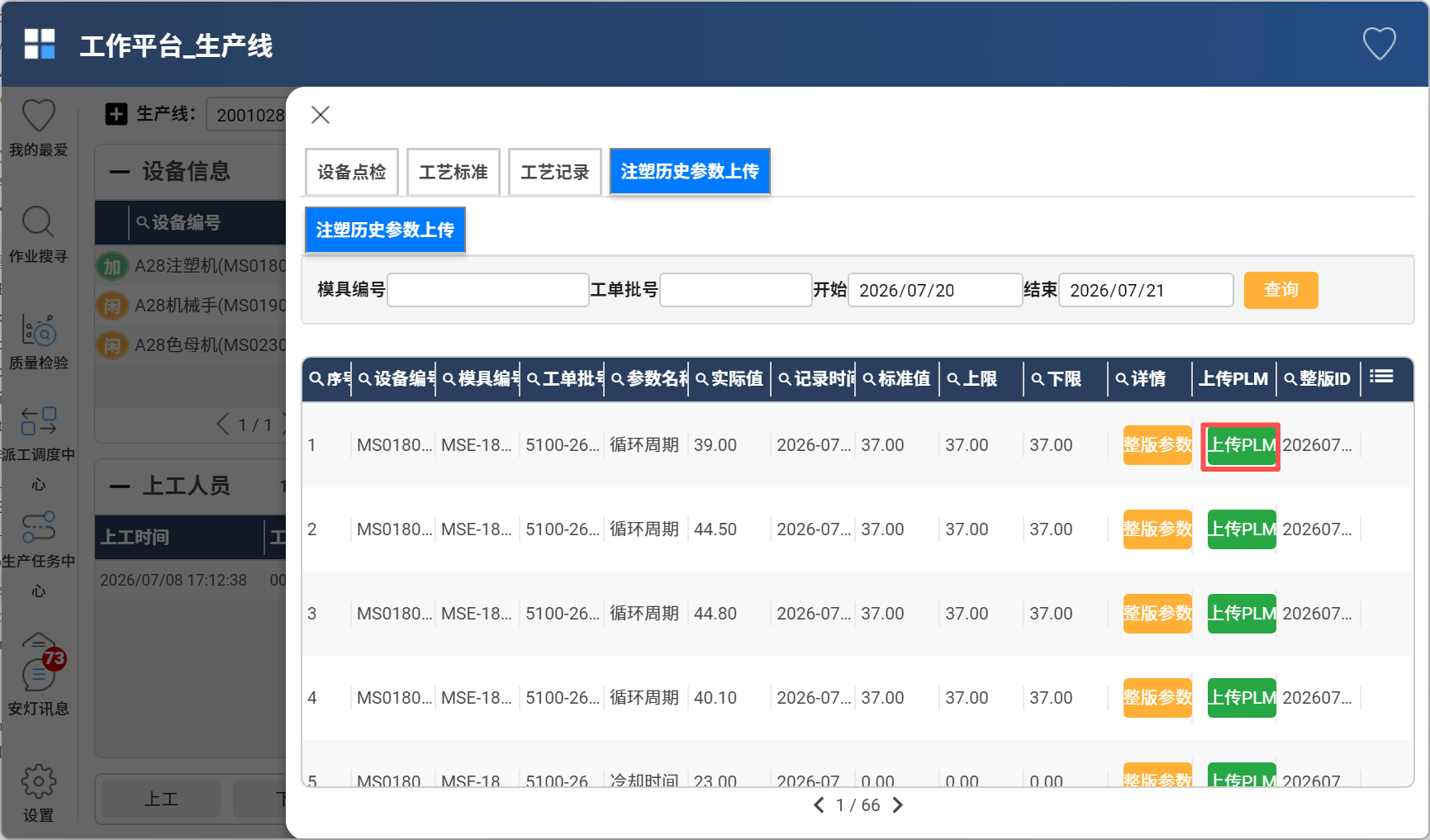Screen dimensions: 1430x840
Task: Click actual value 40.10 cell
Action: [715, 698]
